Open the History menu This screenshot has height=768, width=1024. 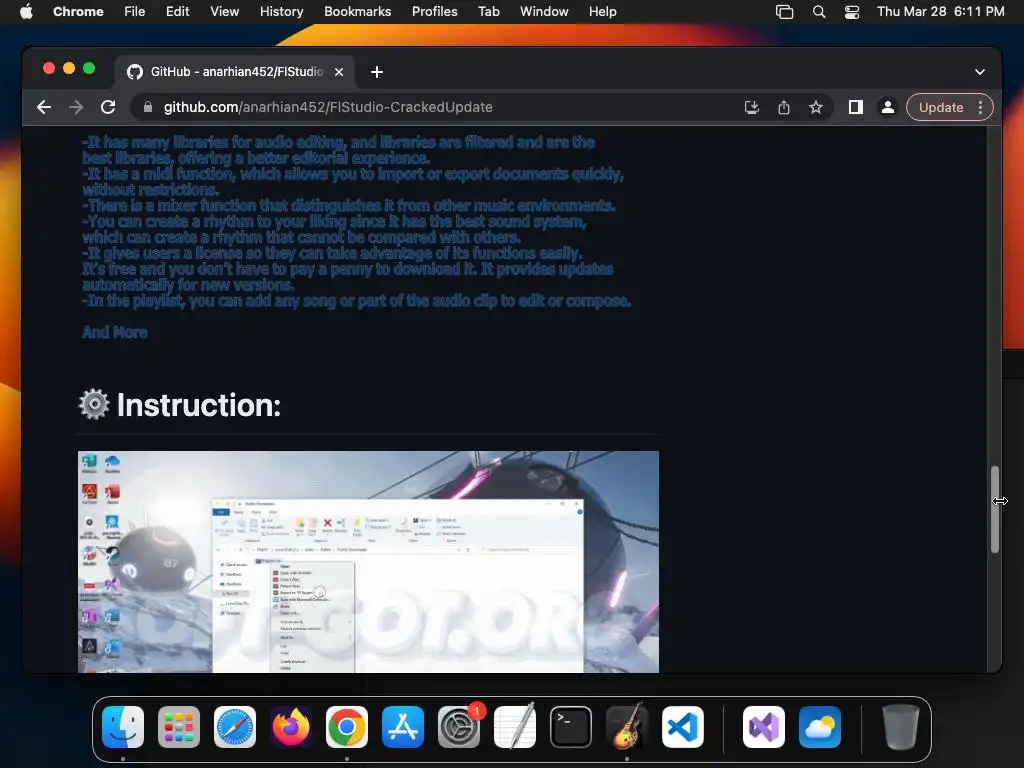point(281,12)
